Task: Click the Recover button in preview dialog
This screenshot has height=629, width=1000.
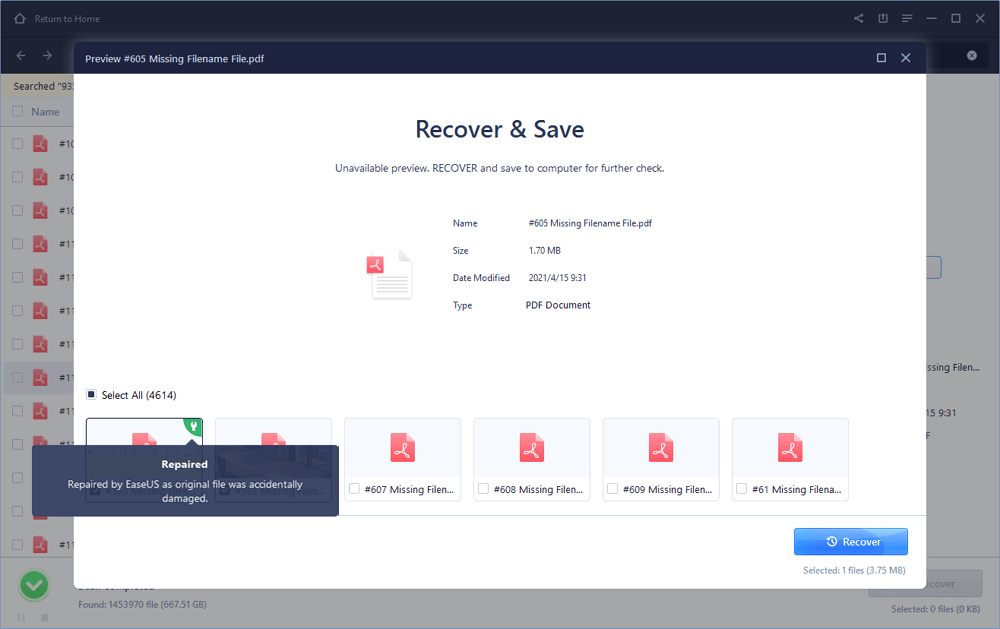Action: coord(850,542)
